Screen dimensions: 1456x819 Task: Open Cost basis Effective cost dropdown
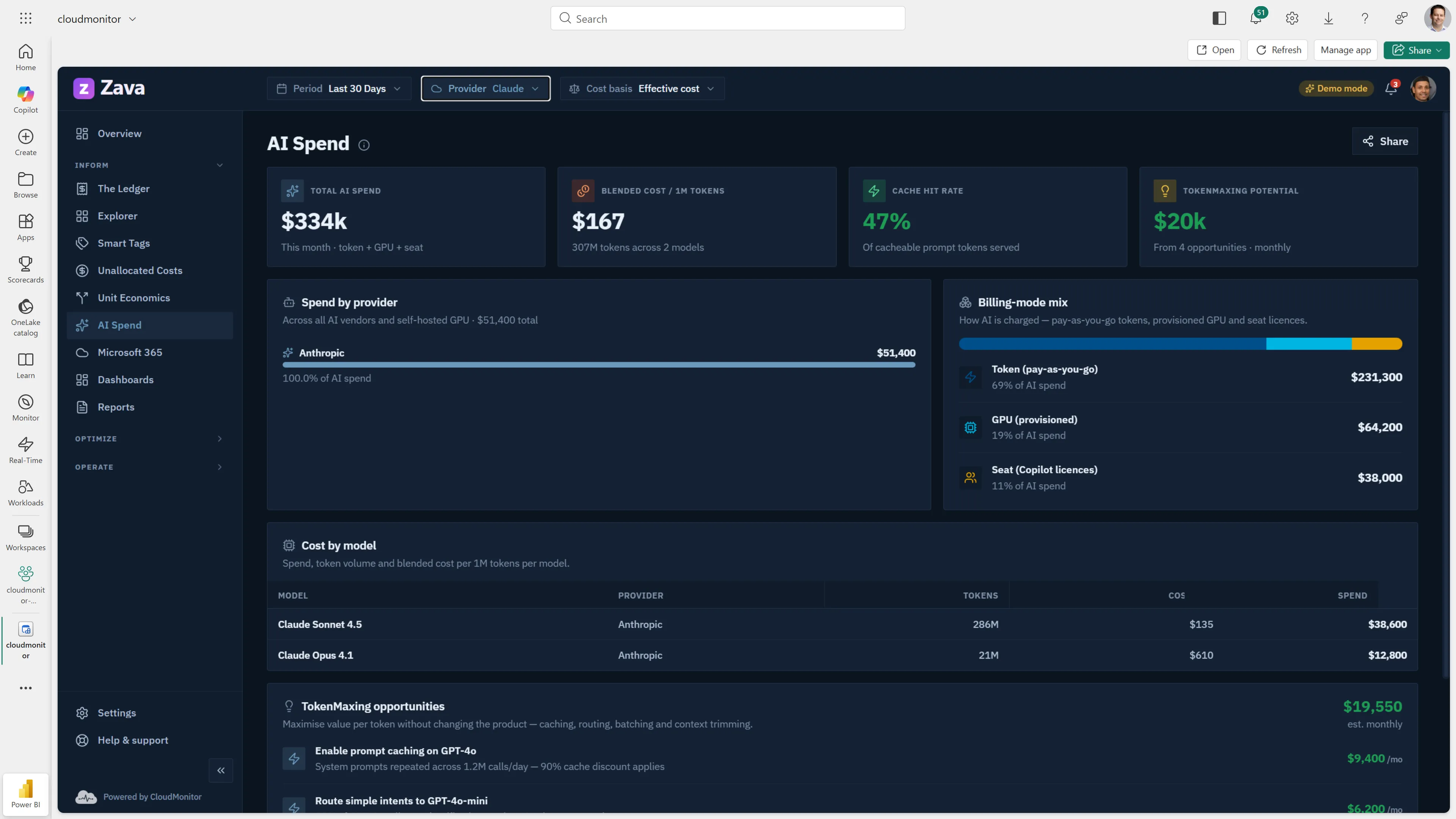642,88
